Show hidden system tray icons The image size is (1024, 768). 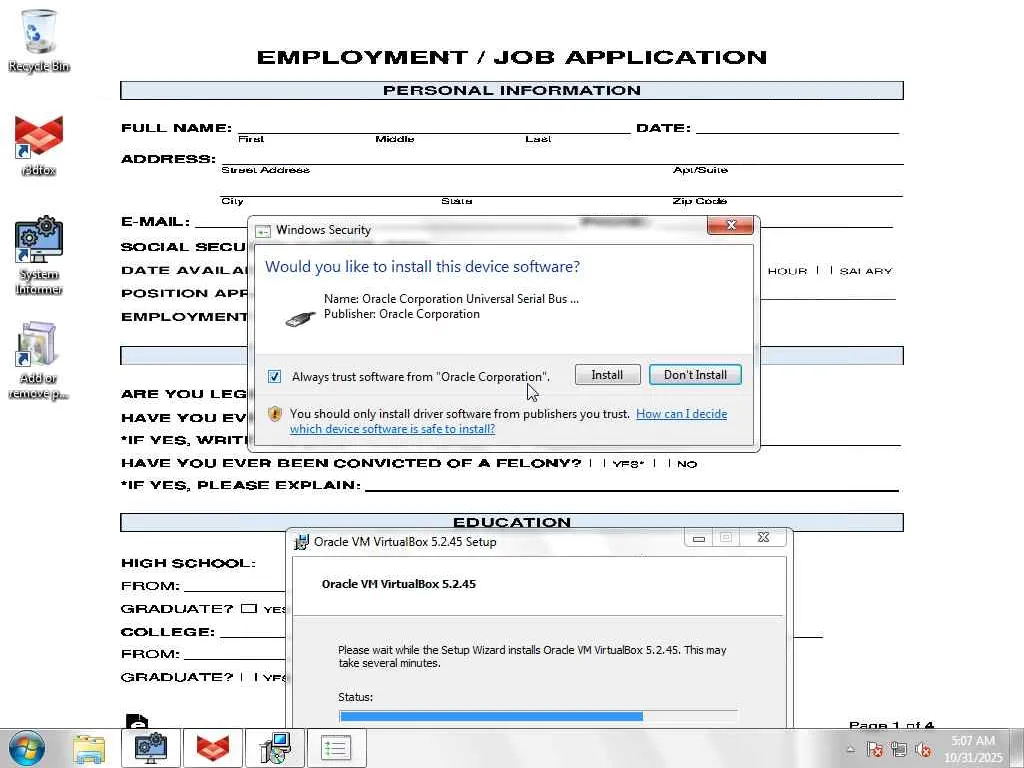[x=850, y=750]
